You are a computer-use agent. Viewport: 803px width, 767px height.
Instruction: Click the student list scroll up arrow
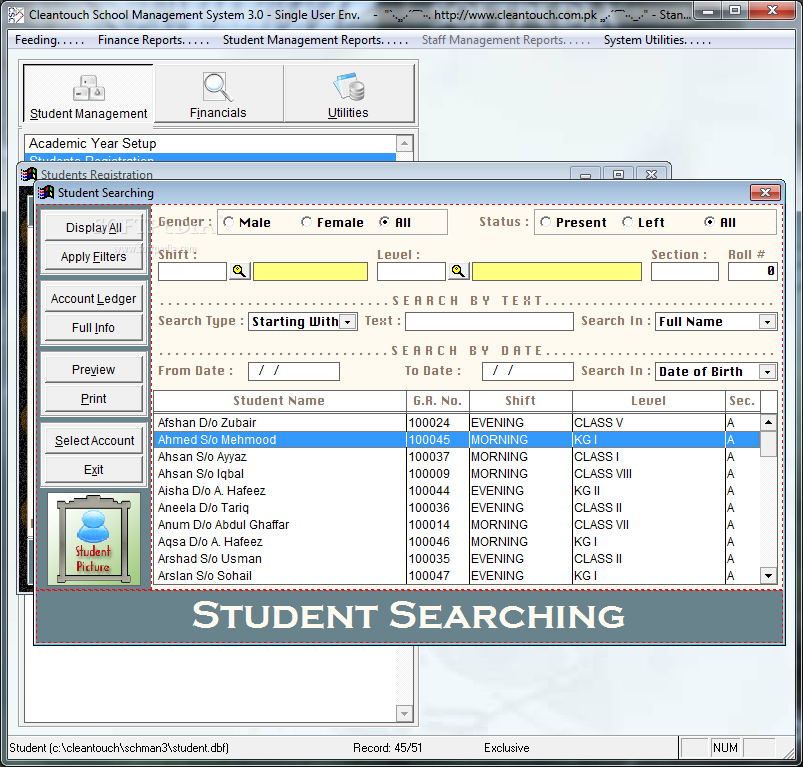click(768, 422)
